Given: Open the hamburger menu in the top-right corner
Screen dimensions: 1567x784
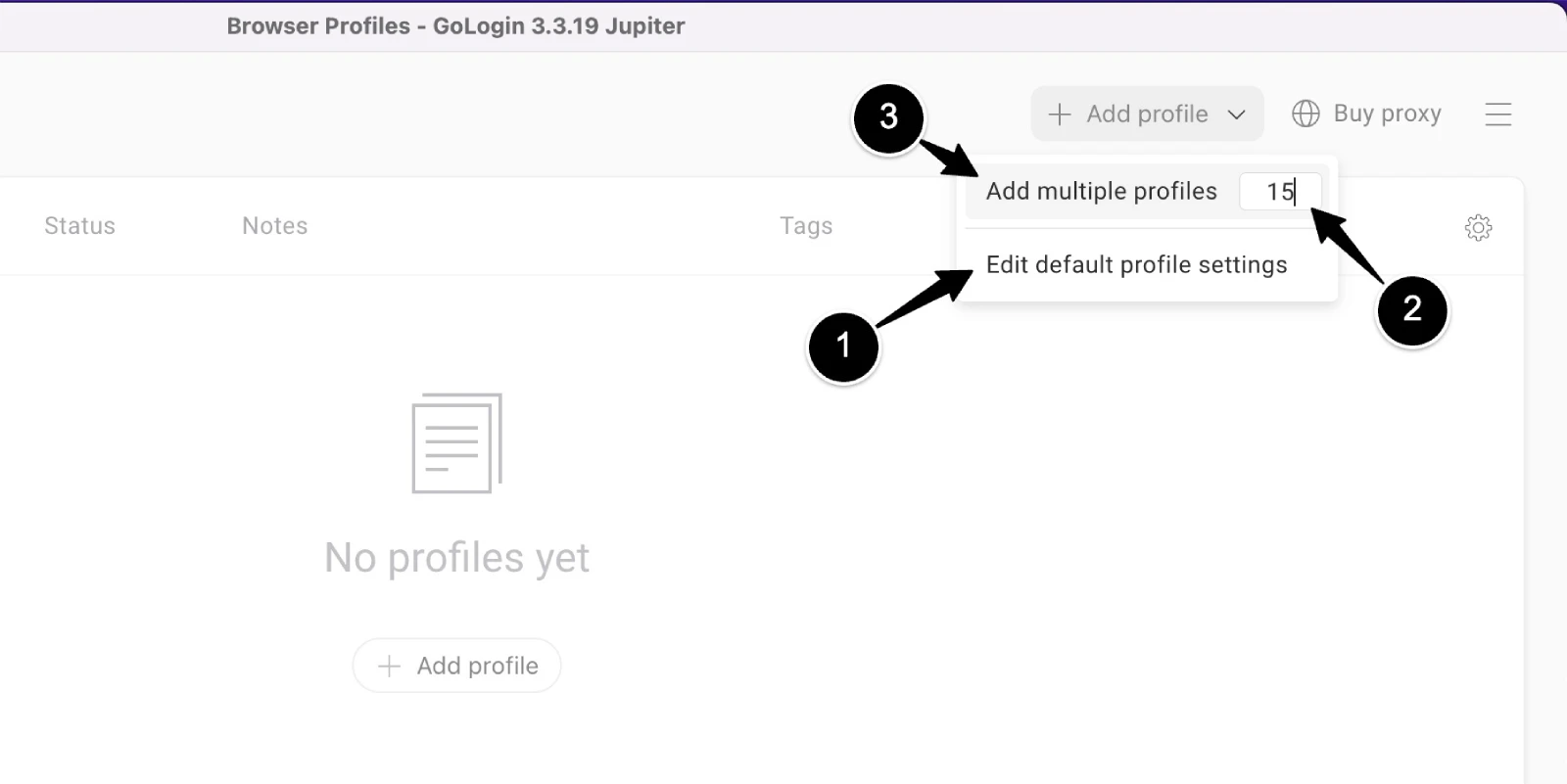Looking at the screenshot, I should pos(1498,115).
